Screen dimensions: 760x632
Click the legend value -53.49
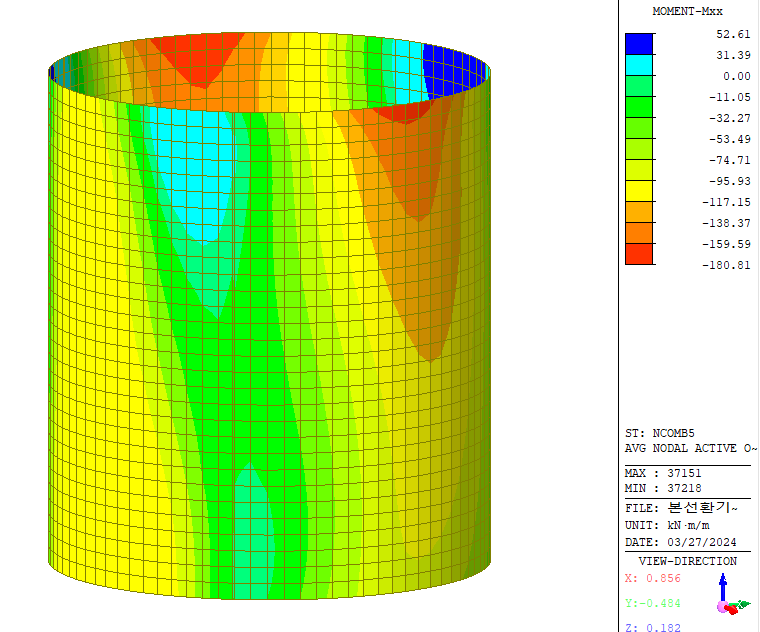(x=730, y=139)
